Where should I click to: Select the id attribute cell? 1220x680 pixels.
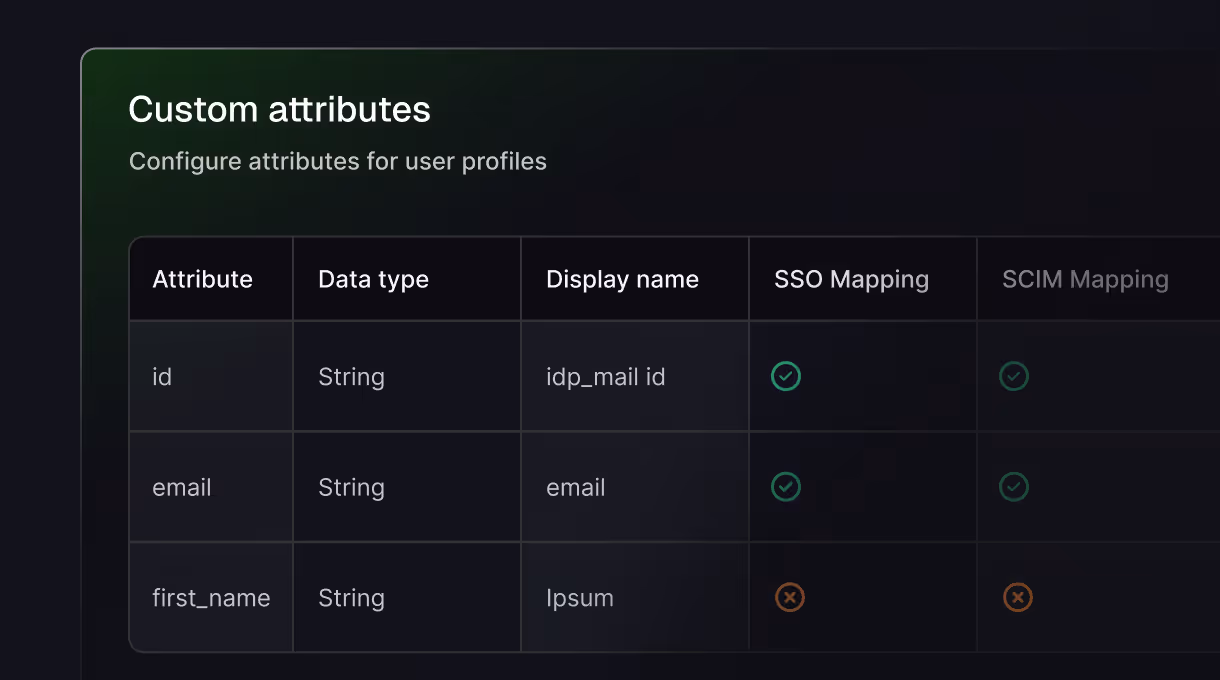[162, 377]
